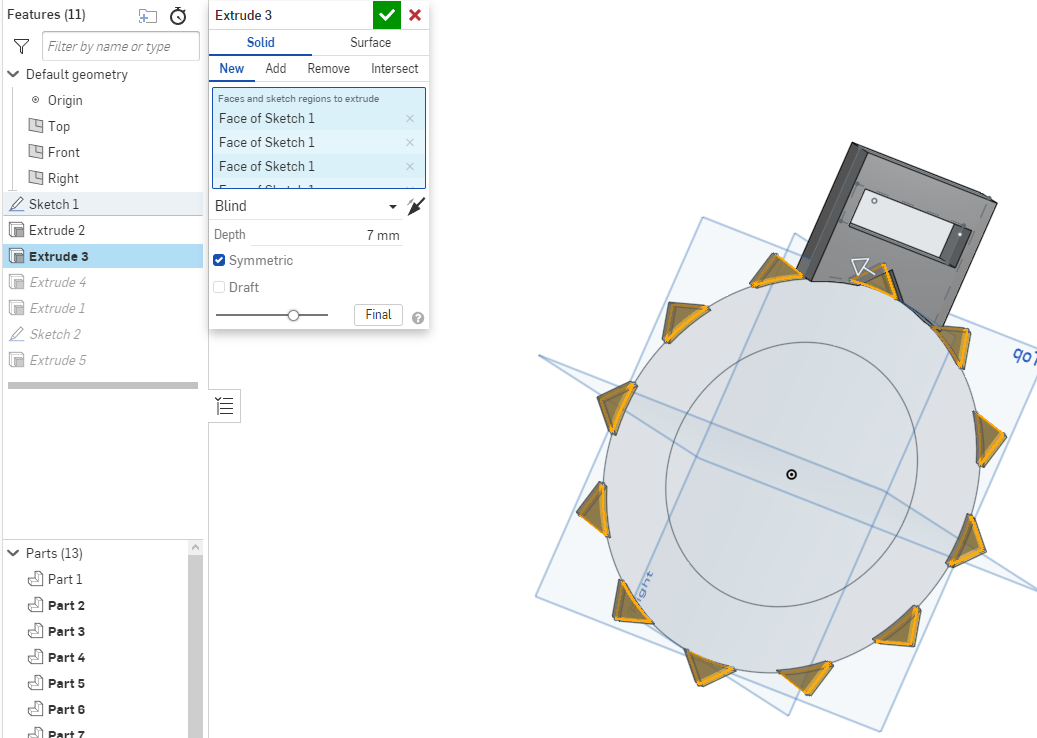Click the feature list rollback bar
The image size is (1037, 738).
pyautogui.click(x=103, y=386)
